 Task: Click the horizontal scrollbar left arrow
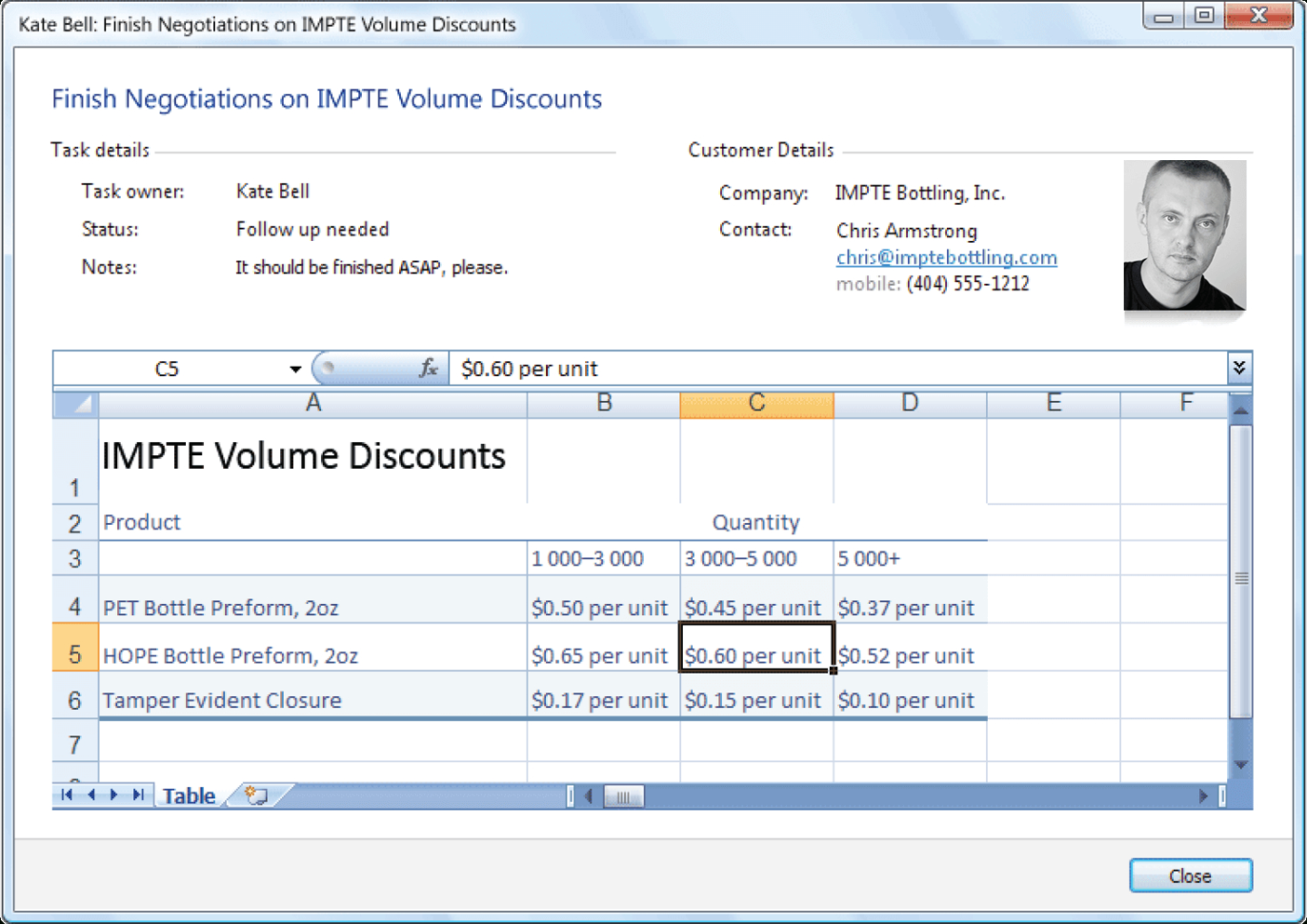click(x=590, y=795)
